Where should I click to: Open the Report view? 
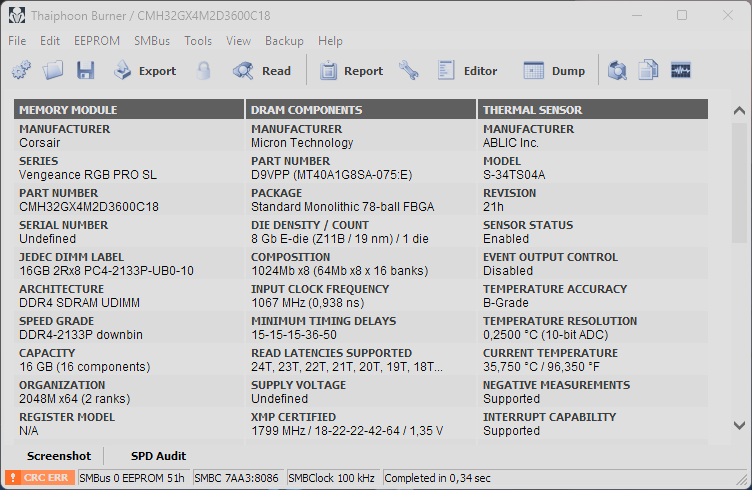coord(351,71)
